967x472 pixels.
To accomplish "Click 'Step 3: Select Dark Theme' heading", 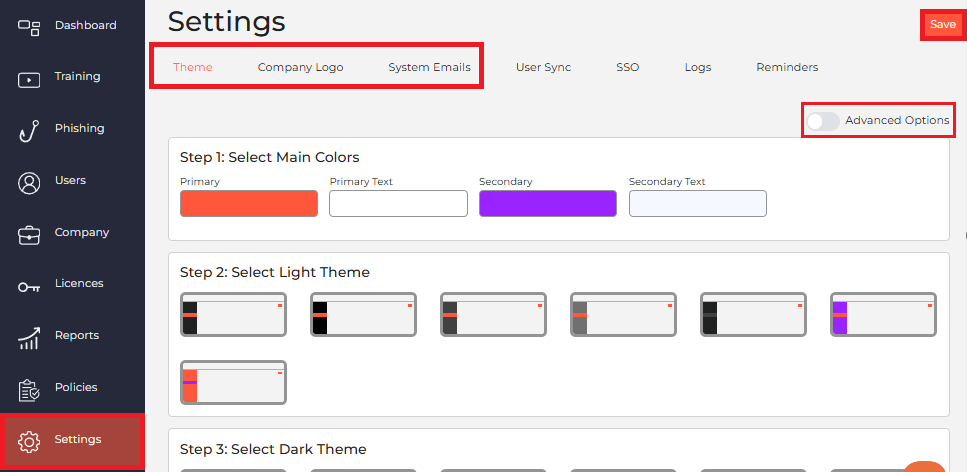I will coord(273,449).
